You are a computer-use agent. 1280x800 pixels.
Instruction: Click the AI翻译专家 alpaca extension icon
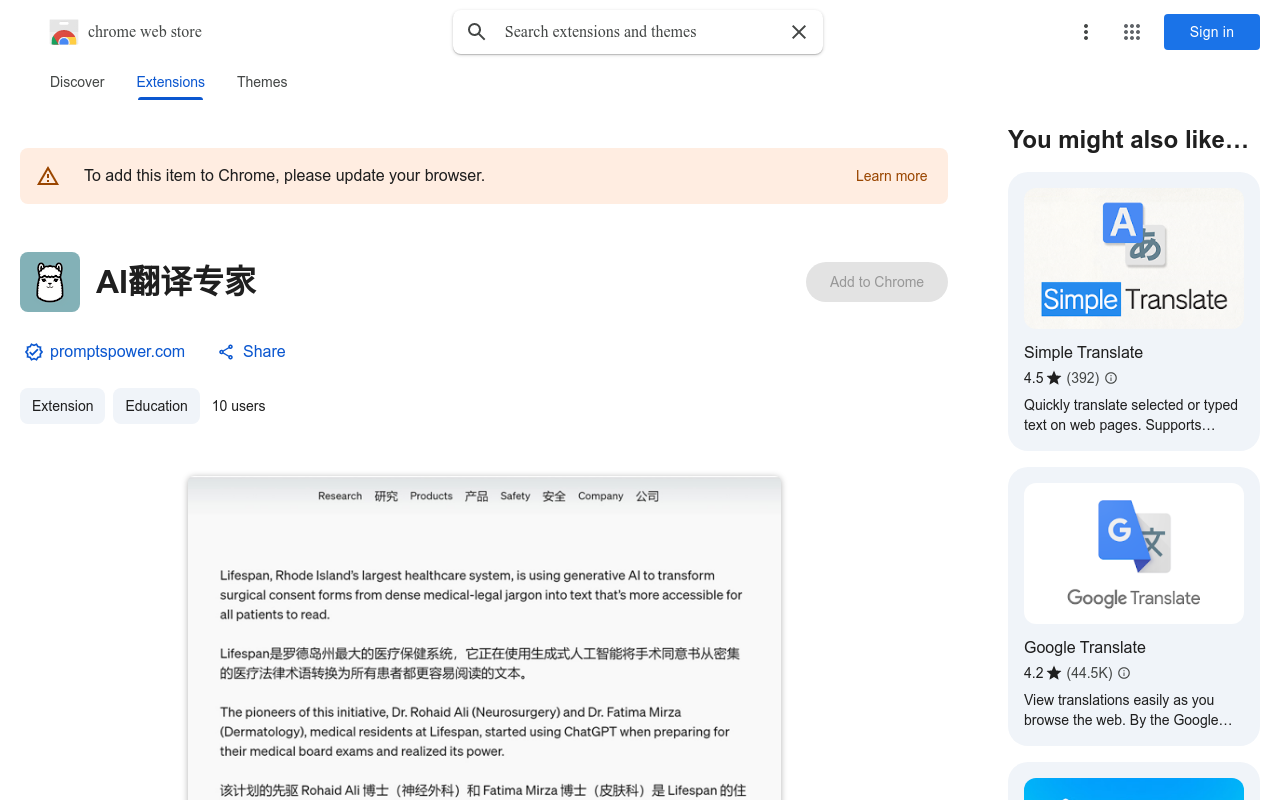50,282
